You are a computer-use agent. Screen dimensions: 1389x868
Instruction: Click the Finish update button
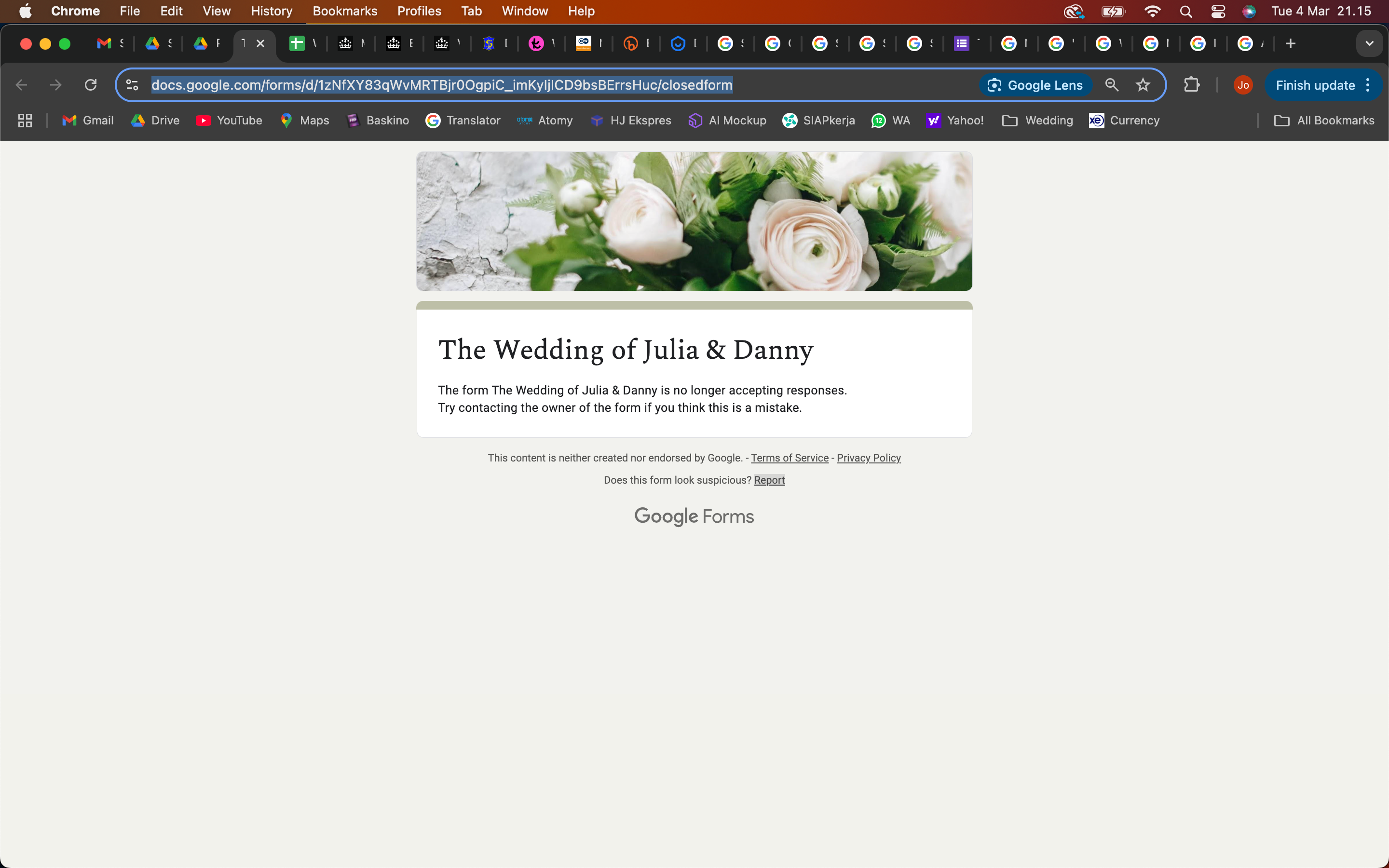(x=1314, y=85)
